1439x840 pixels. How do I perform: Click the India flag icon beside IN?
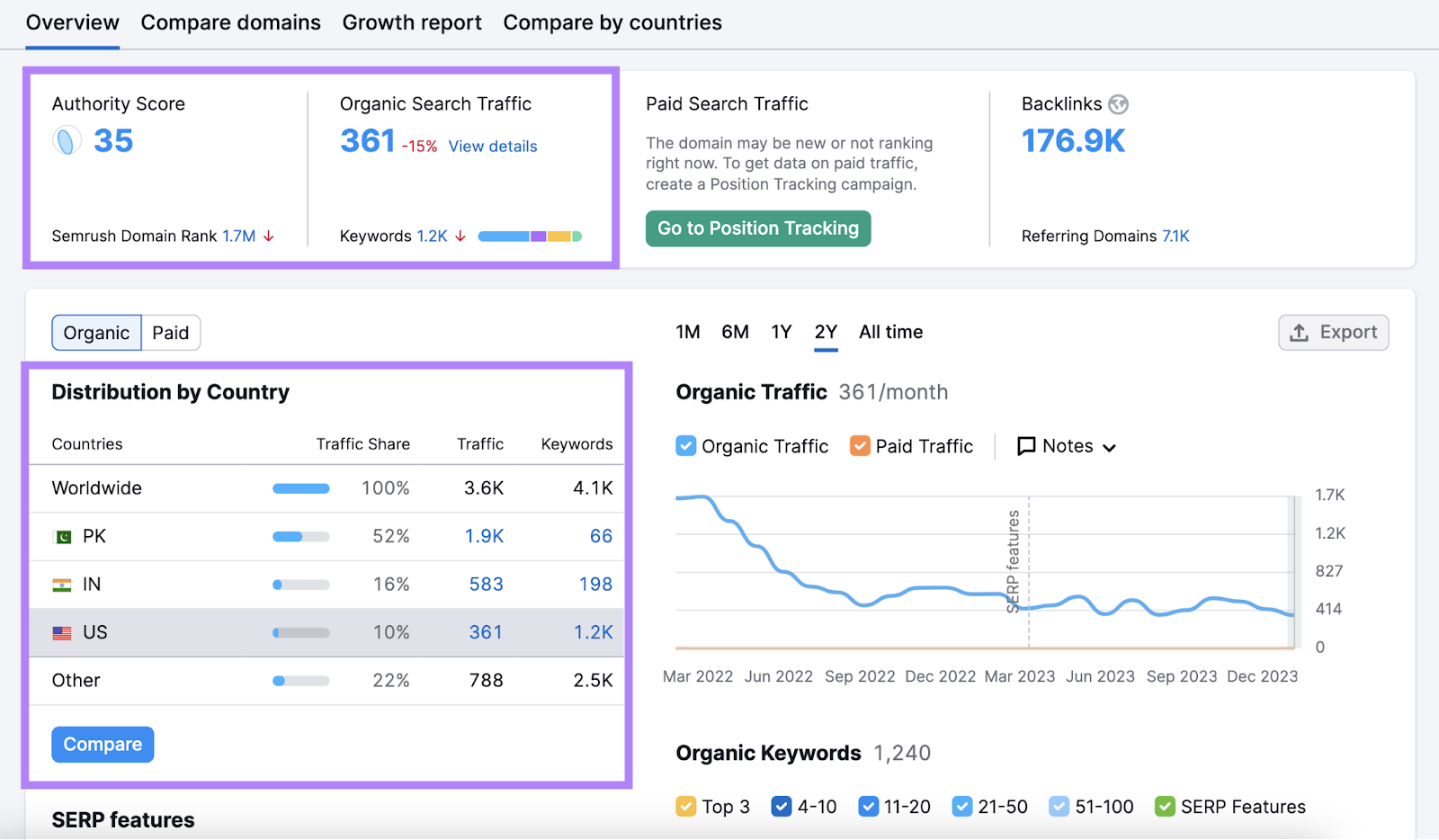[62, 584]
